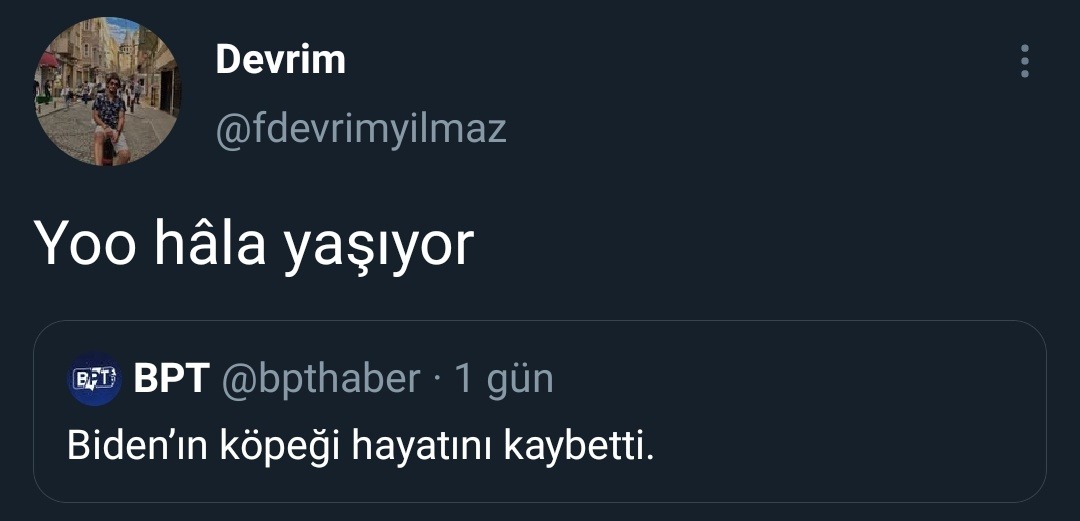Open the quoted tweet 'Biden'ın köpeği hayatını kaybetti.'
1080x521 pixels.
click(360, 447)
